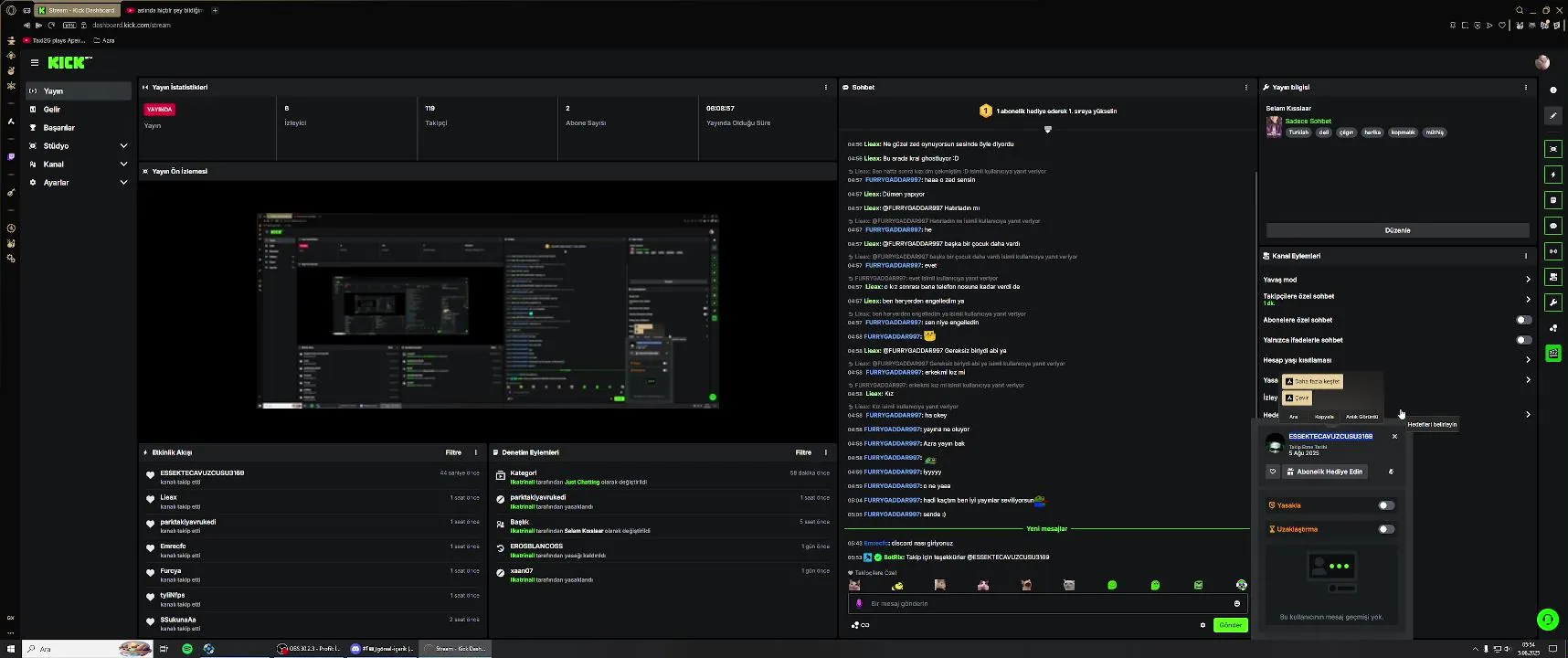Viewport: 1568px width, 658px height.
Task: Click the lightning bolt icon in right toolbar
Action: click(x=1553, y=175)
